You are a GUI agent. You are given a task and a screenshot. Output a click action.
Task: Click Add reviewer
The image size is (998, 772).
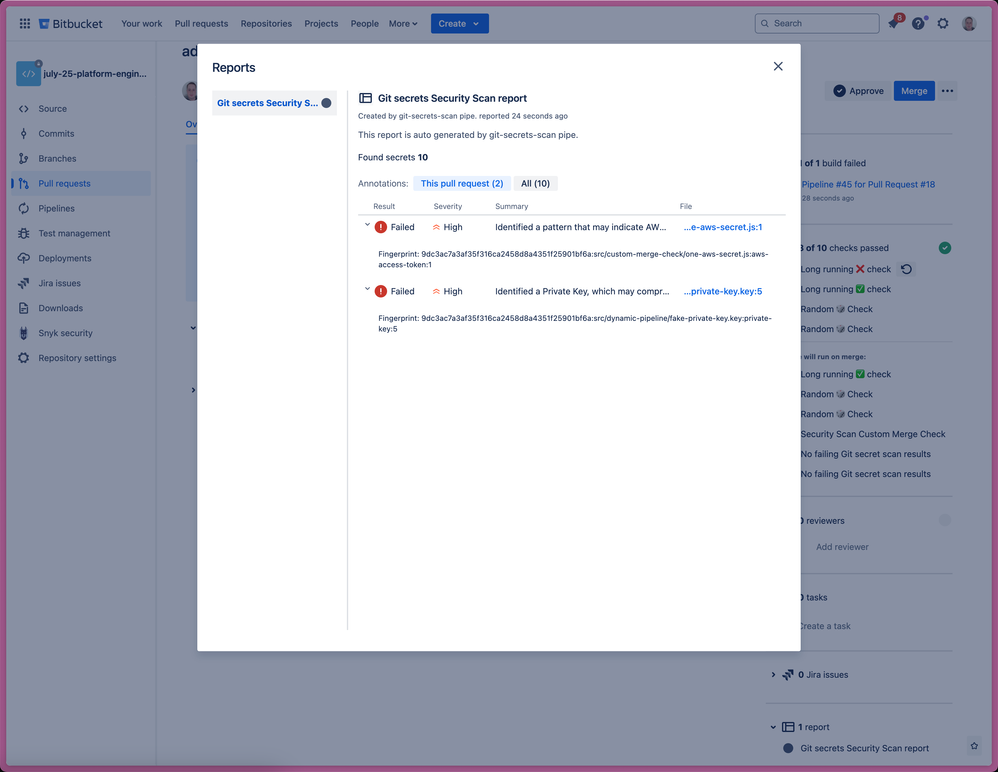point(842,547)
